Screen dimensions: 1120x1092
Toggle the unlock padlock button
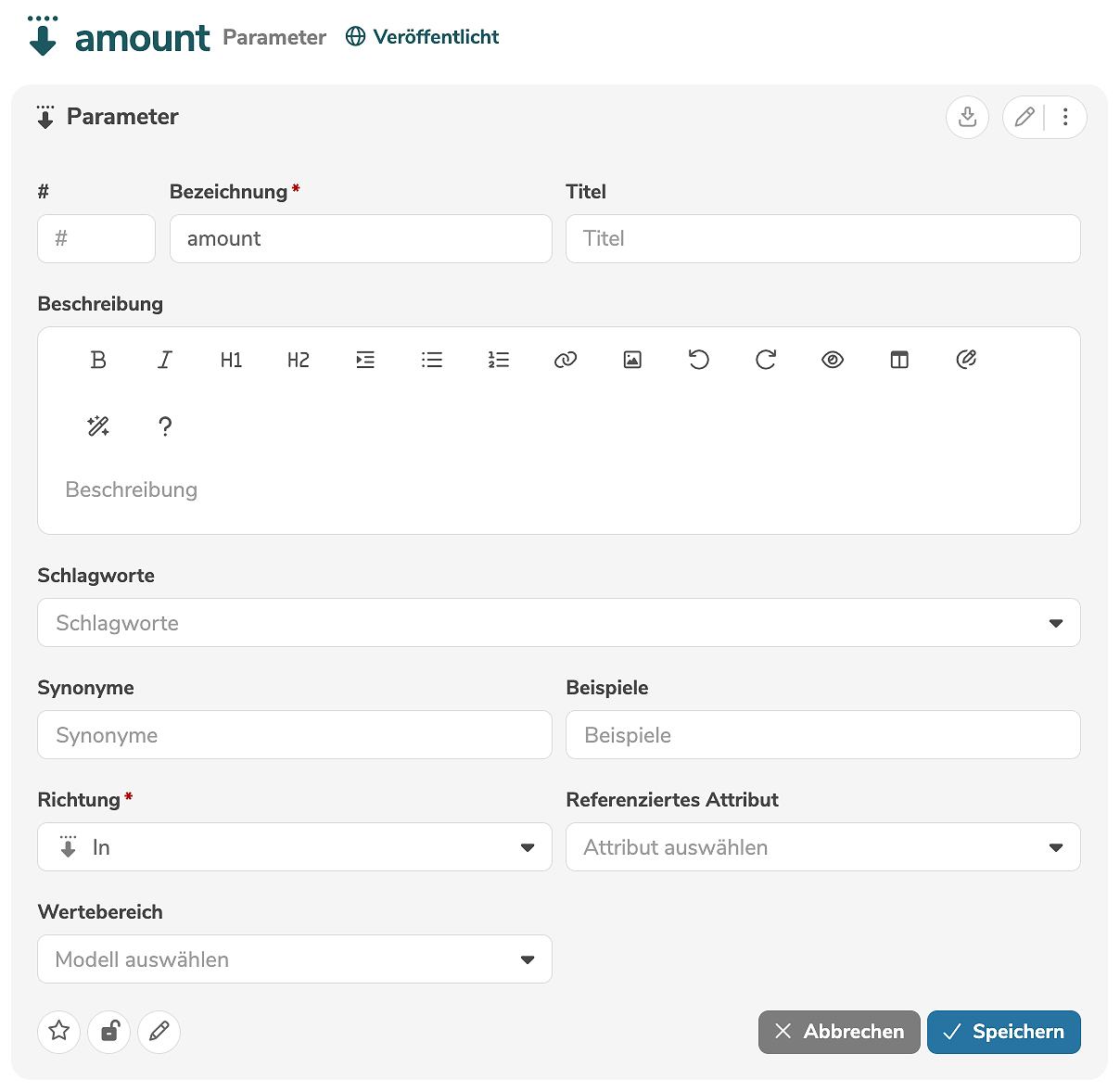pos(109,1031)
